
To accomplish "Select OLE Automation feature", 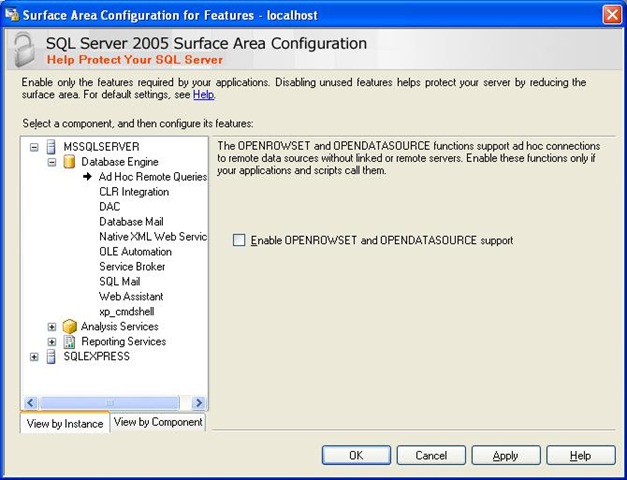I will pos(136,252).
